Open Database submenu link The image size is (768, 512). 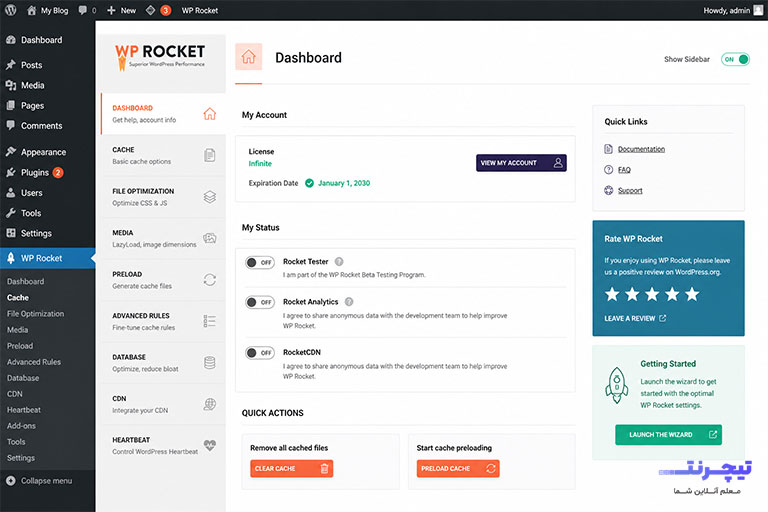(x=23, y=378)
